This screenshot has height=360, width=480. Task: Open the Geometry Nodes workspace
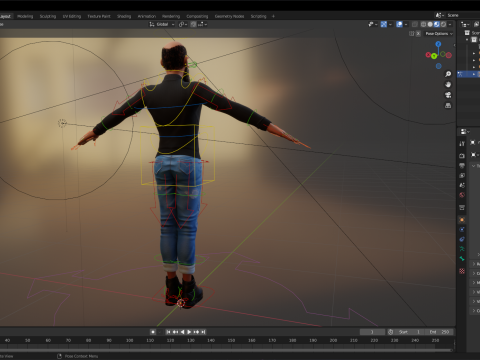[229, 16]
